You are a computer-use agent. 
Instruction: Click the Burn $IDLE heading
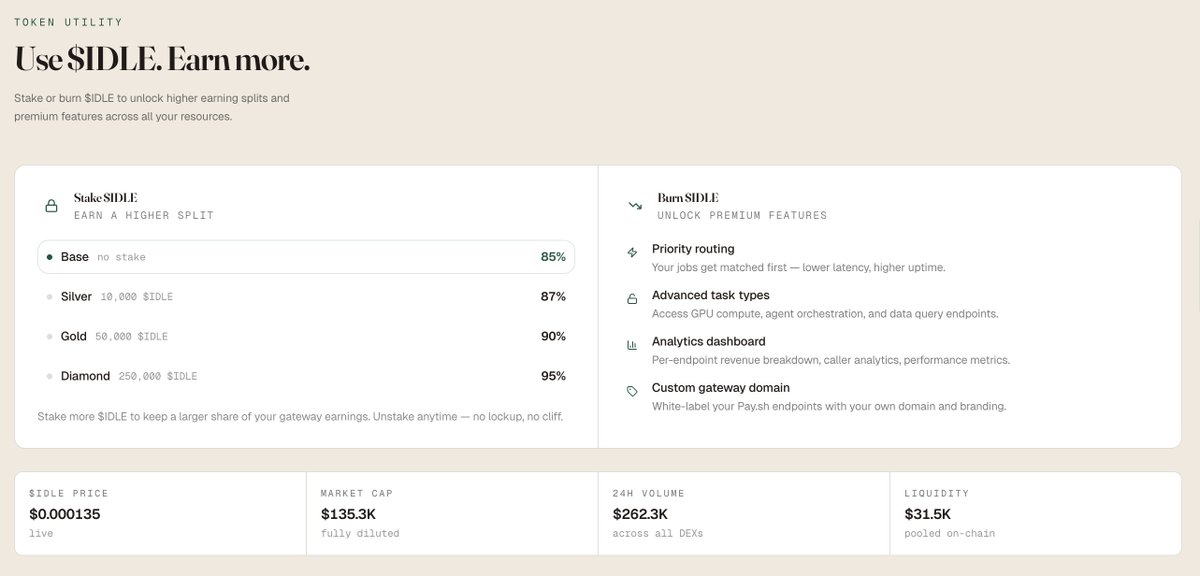pyautogui.click(x=687, y=198)
